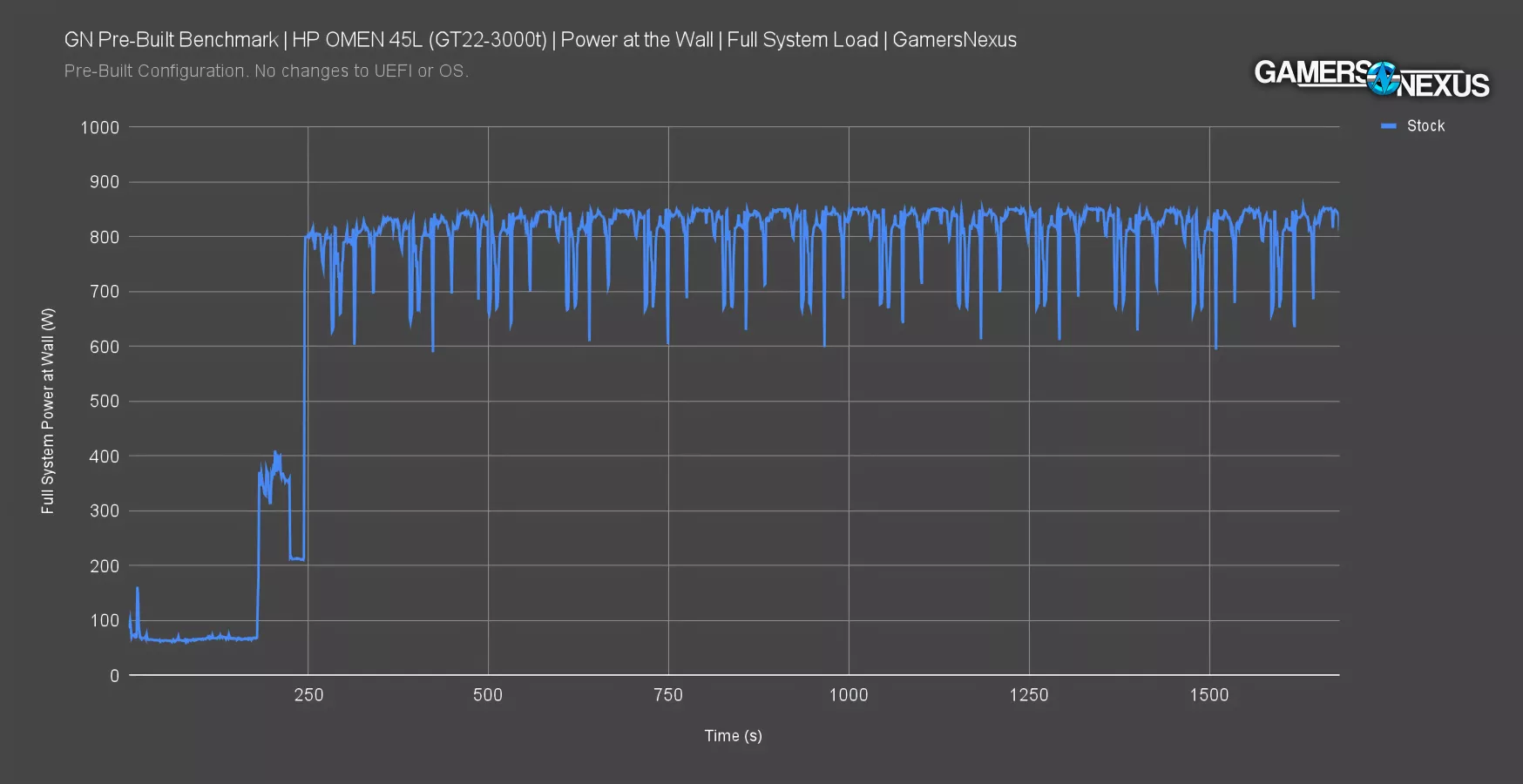Click the 900 label on the vertical axis
Screen dimensions: 1523x784
[104, 182]
